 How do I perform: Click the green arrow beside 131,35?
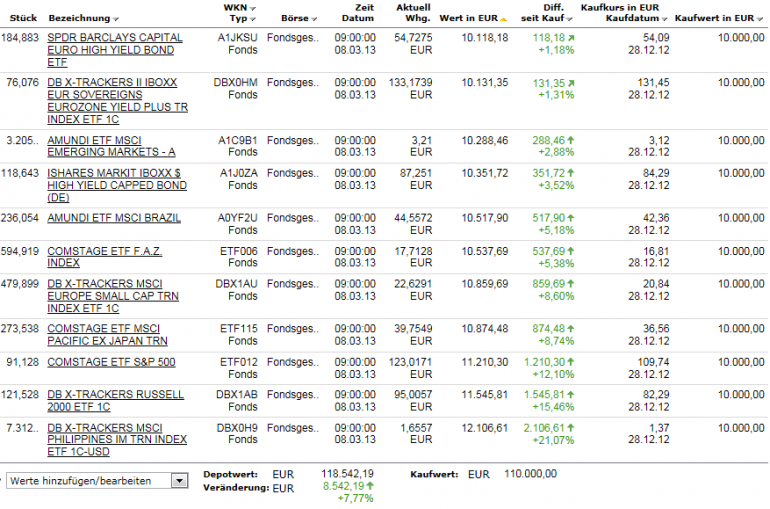[x=571, y=83]
